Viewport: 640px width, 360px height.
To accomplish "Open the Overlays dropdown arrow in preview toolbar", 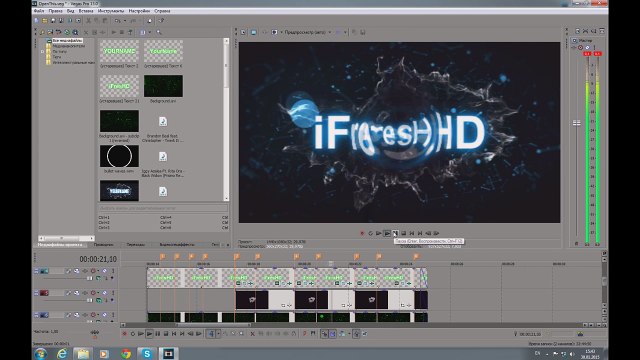I will coord(345,32).
